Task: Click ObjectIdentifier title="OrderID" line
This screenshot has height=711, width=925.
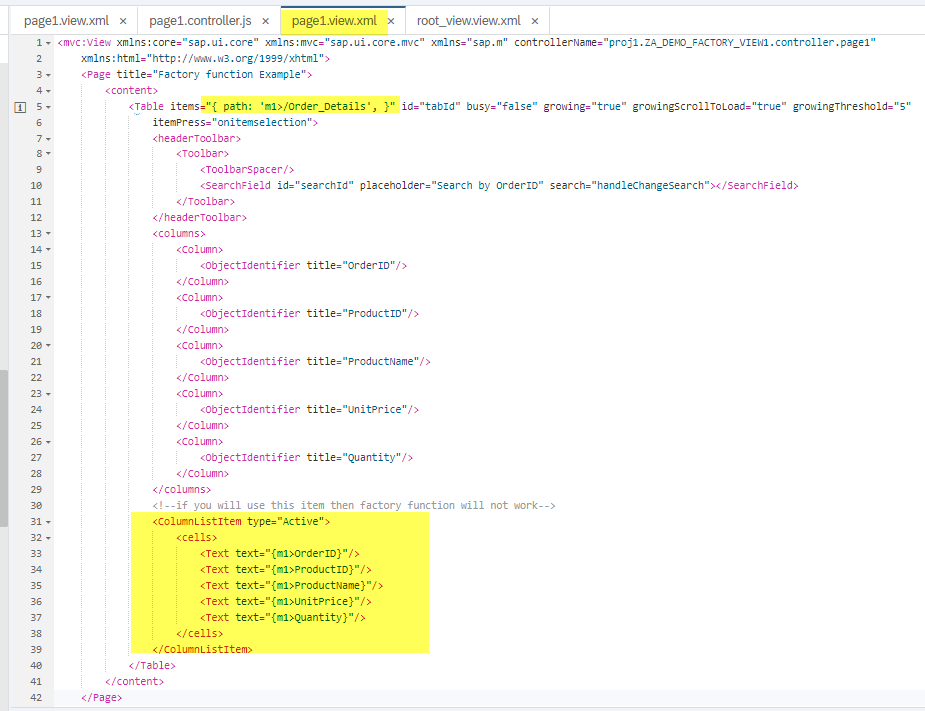Action: [x=303, y=266]
